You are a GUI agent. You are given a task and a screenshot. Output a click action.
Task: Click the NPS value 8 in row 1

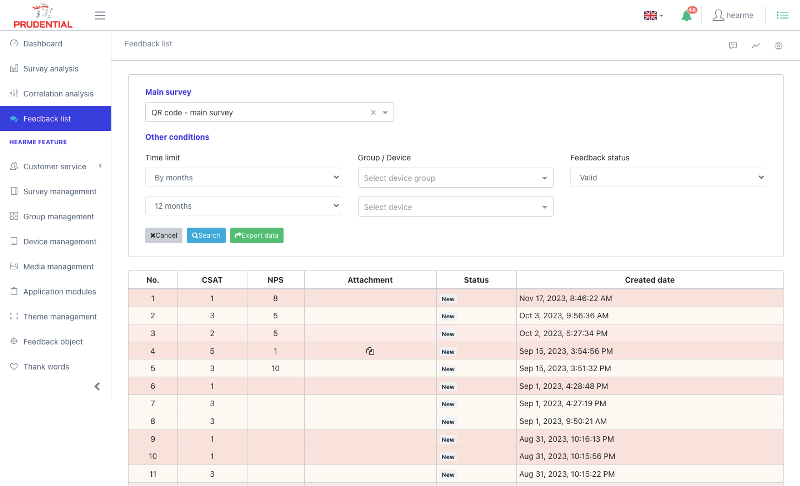click(x=276, y=298)
